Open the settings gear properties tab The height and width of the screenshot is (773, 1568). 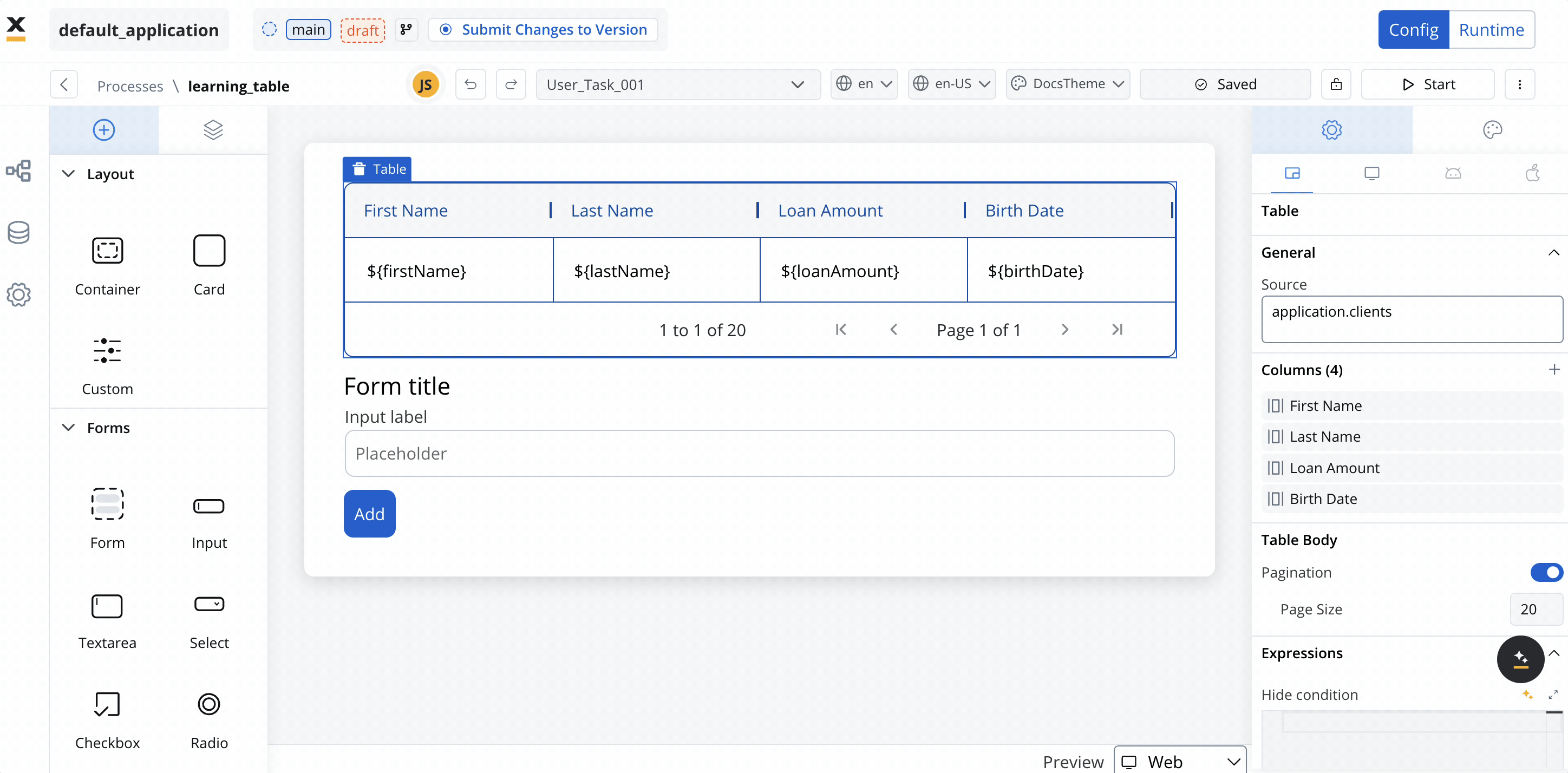pyautogui.click(x=1332, y=129)
